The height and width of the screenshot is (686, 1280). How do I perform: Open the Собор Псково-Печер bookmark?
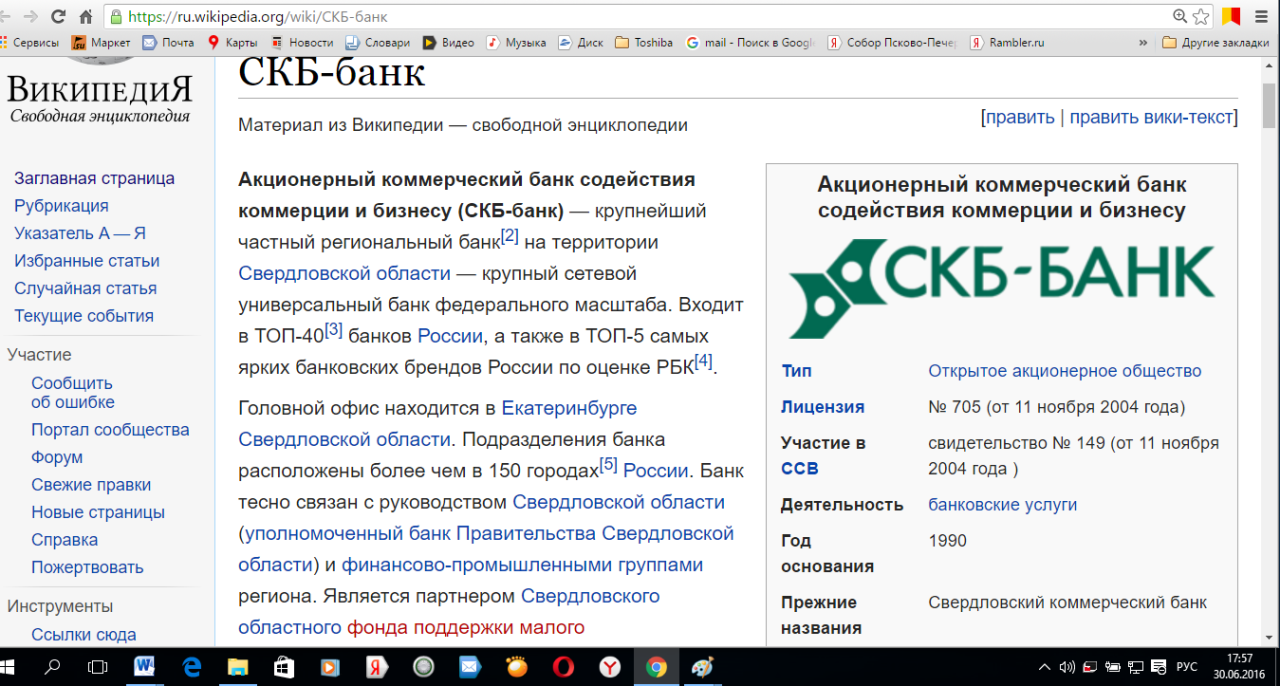pos(892,43)
